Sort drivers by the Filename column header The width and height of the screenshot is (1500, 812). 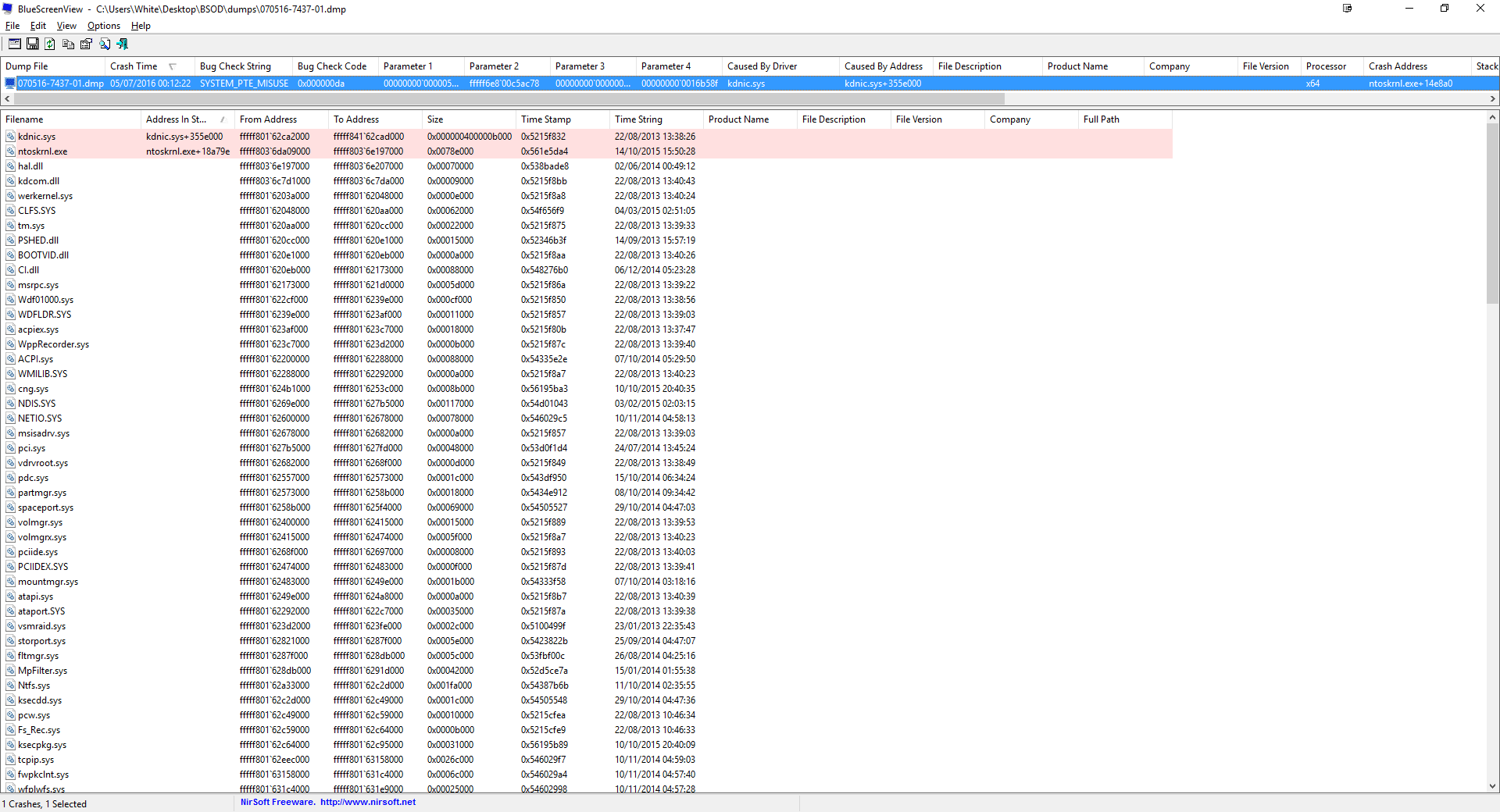click(70, 119)
